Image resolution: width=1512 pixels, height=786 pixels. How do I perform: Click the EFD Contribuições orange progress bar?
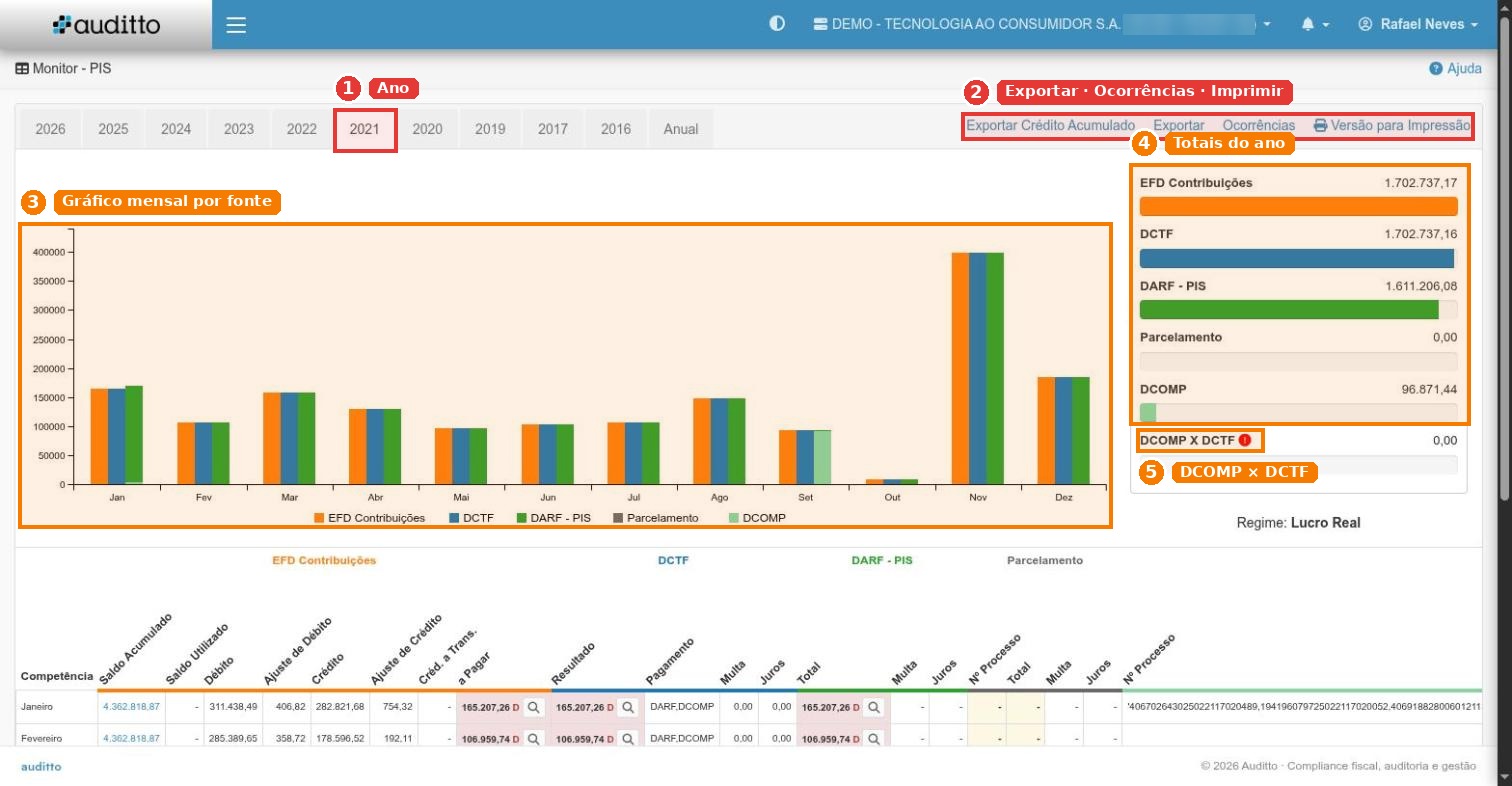tap(1298, 207)
